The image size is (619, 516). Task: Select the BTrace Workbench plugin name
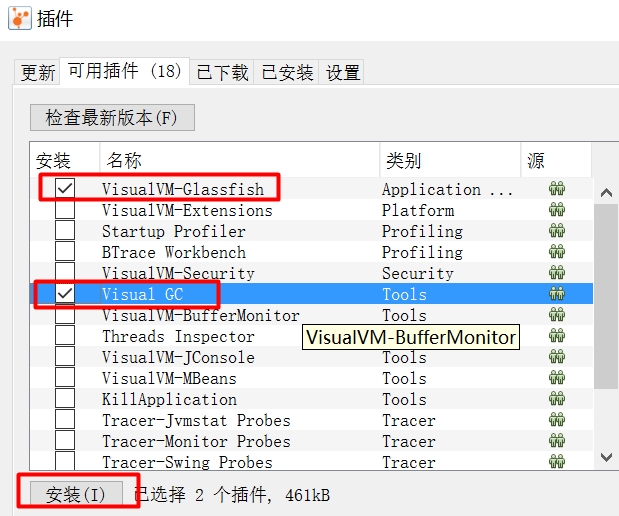(x=174, y=252)
